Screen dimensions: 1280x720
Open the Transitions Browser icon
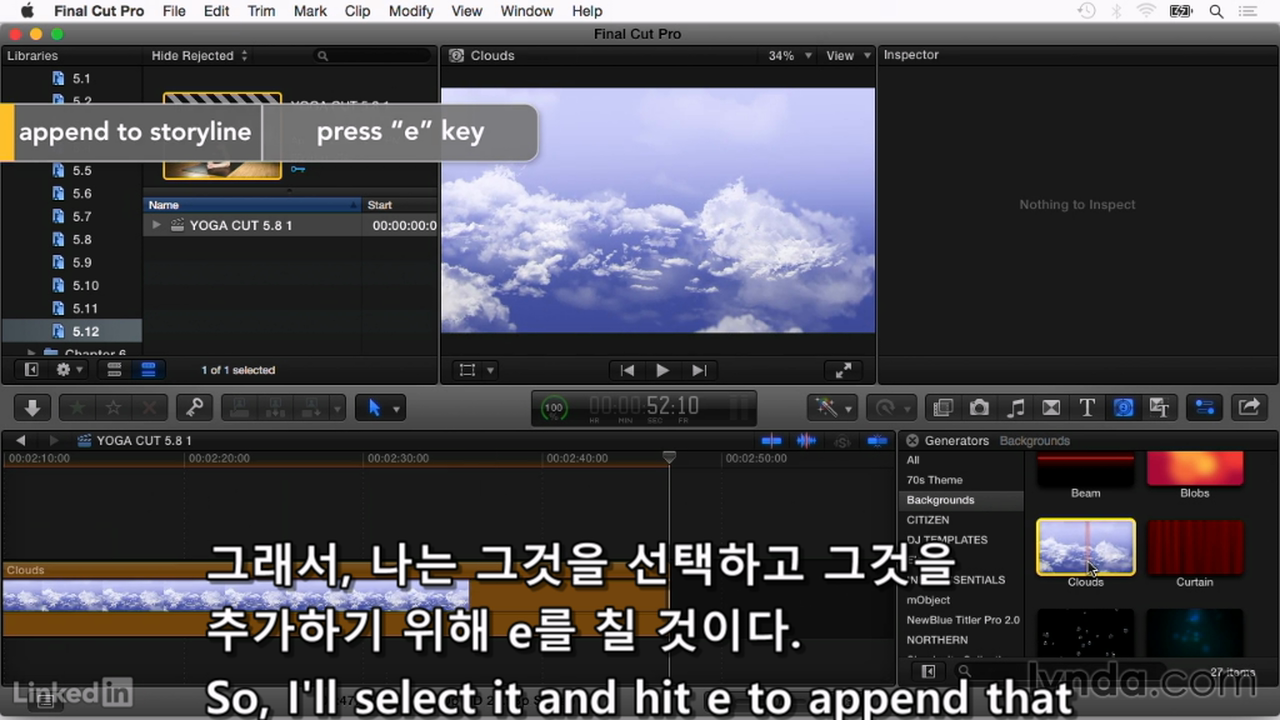coord(1051,407)
